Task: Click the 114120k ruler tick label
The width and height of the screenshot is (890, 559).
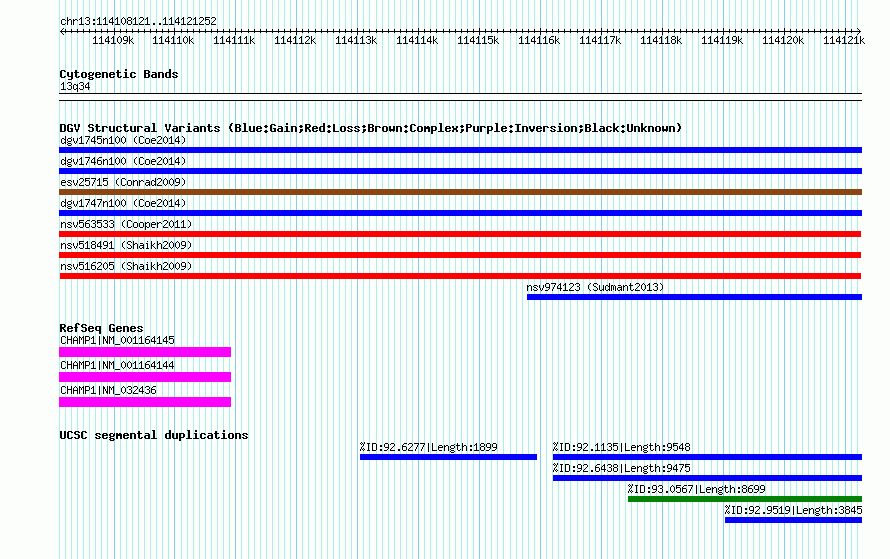Action: point(783,40)
